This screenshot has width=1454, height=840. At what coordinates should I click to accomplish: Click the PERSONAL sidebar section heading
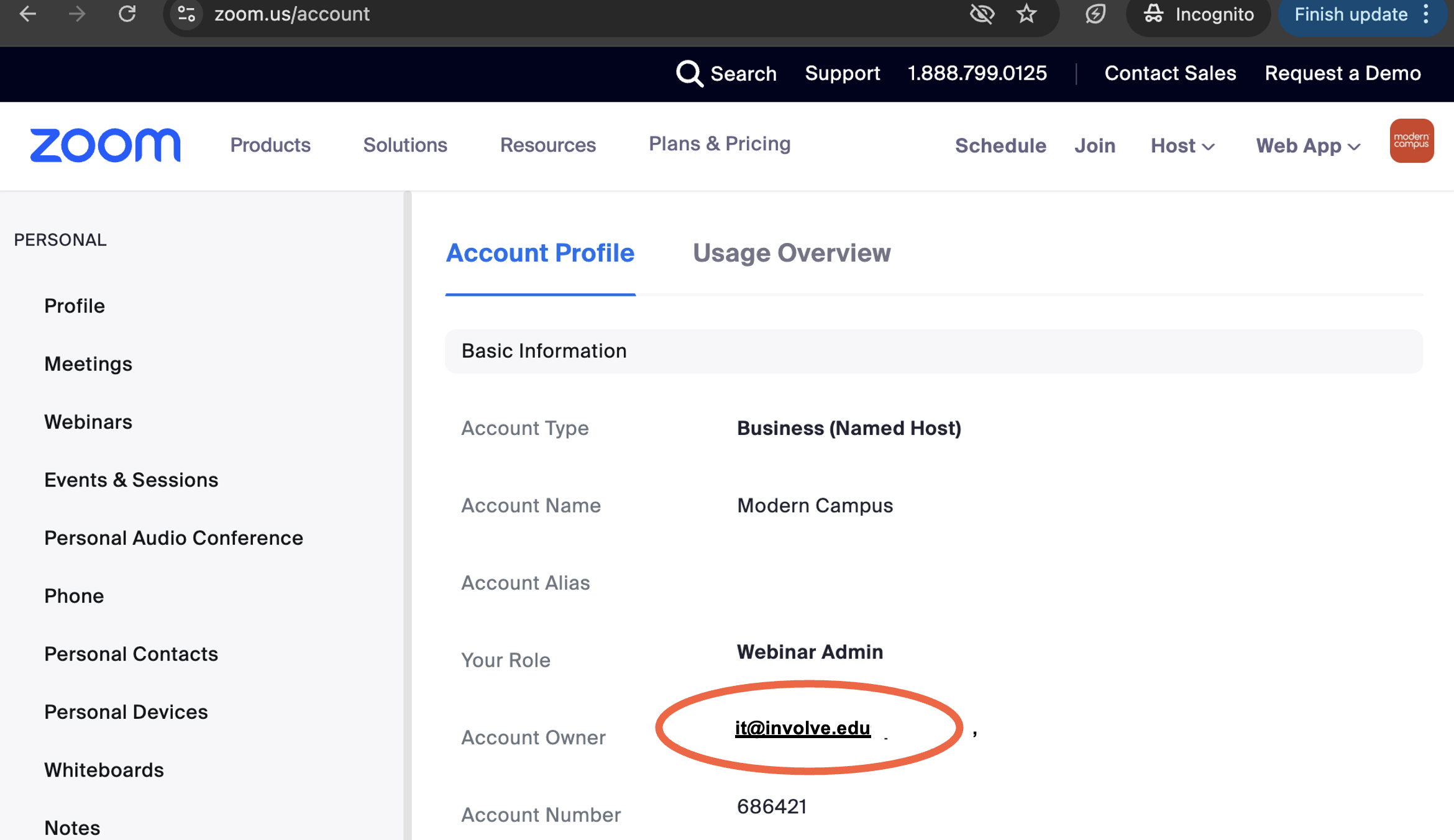[x=60, y=240]
